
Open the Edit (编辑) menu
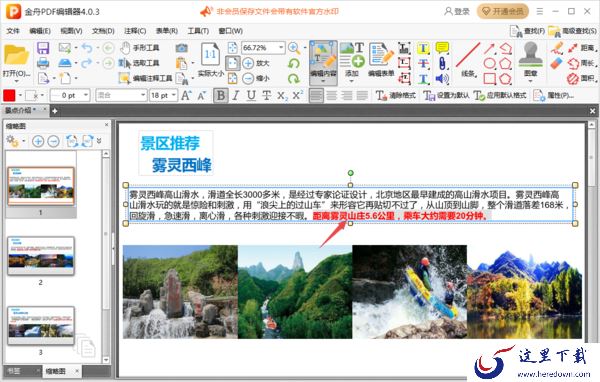tap(40, 31)
